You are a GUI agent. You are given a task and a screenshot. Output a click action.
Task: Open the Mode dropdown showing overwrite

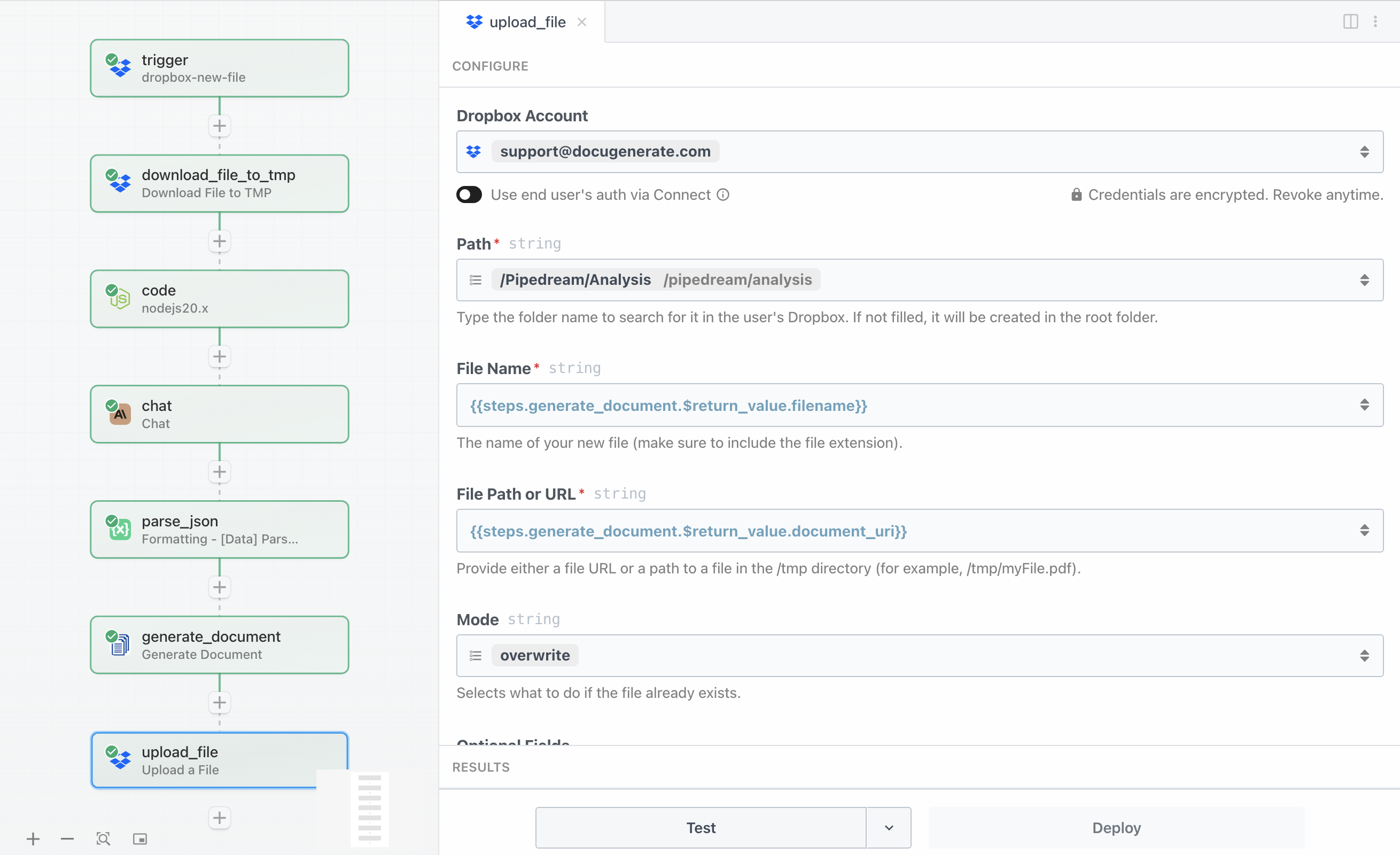[x=1365, y=655]
